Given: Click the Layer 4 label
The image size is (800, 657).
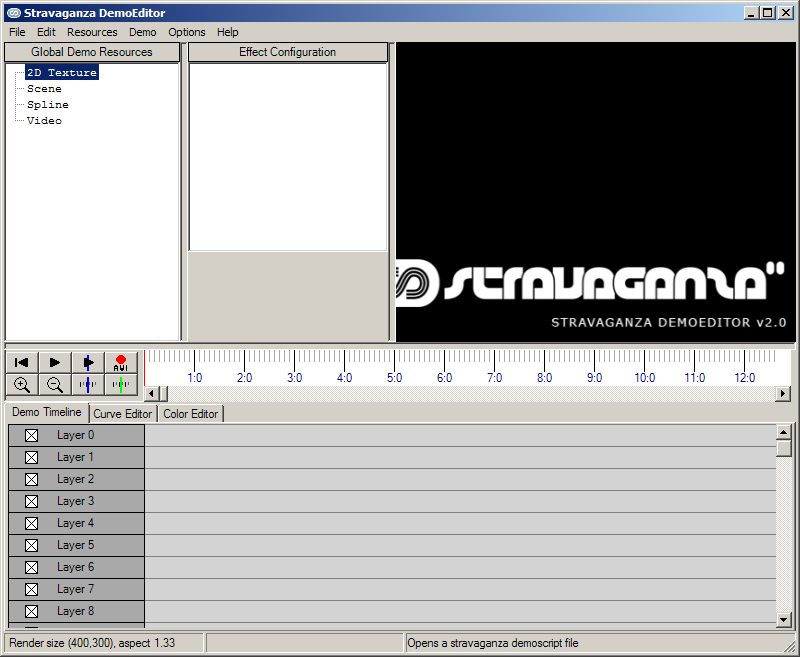Looking at the screenshot, I should click(76, 523).
